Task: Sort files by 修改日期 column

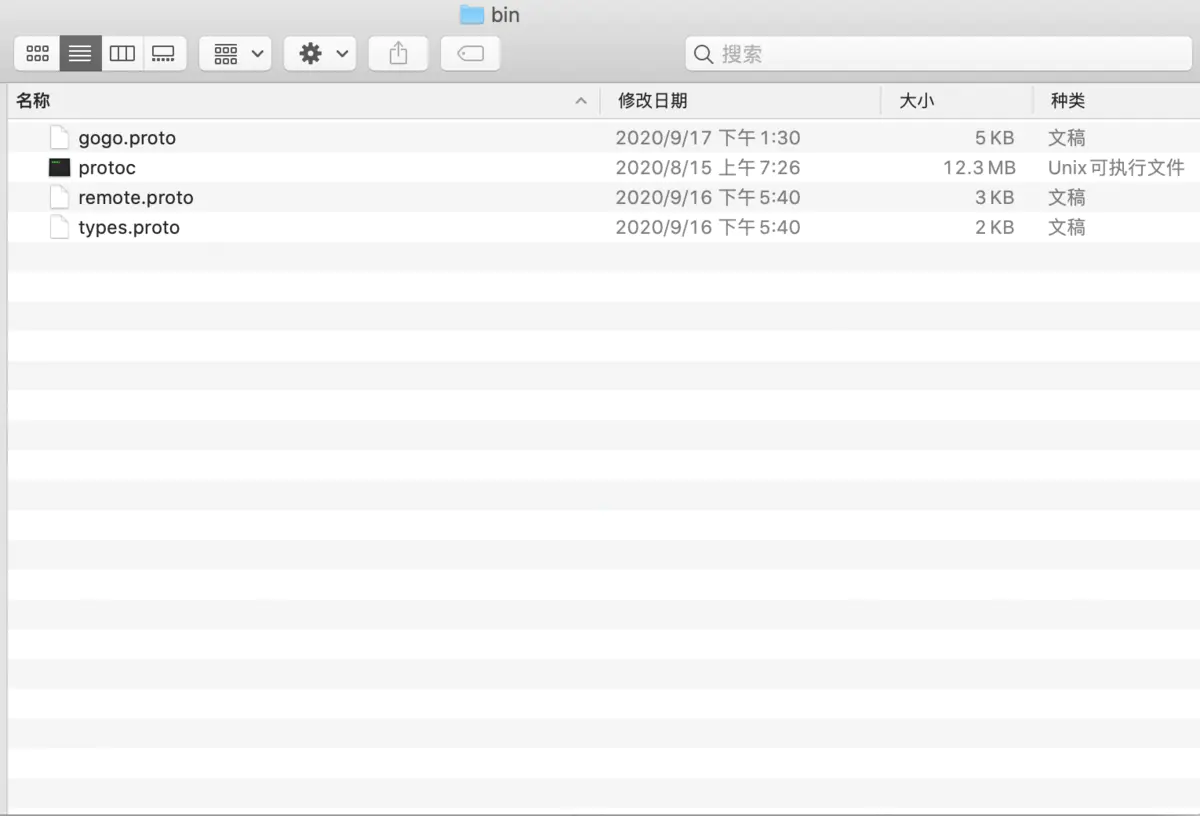Action: point(653,100)
